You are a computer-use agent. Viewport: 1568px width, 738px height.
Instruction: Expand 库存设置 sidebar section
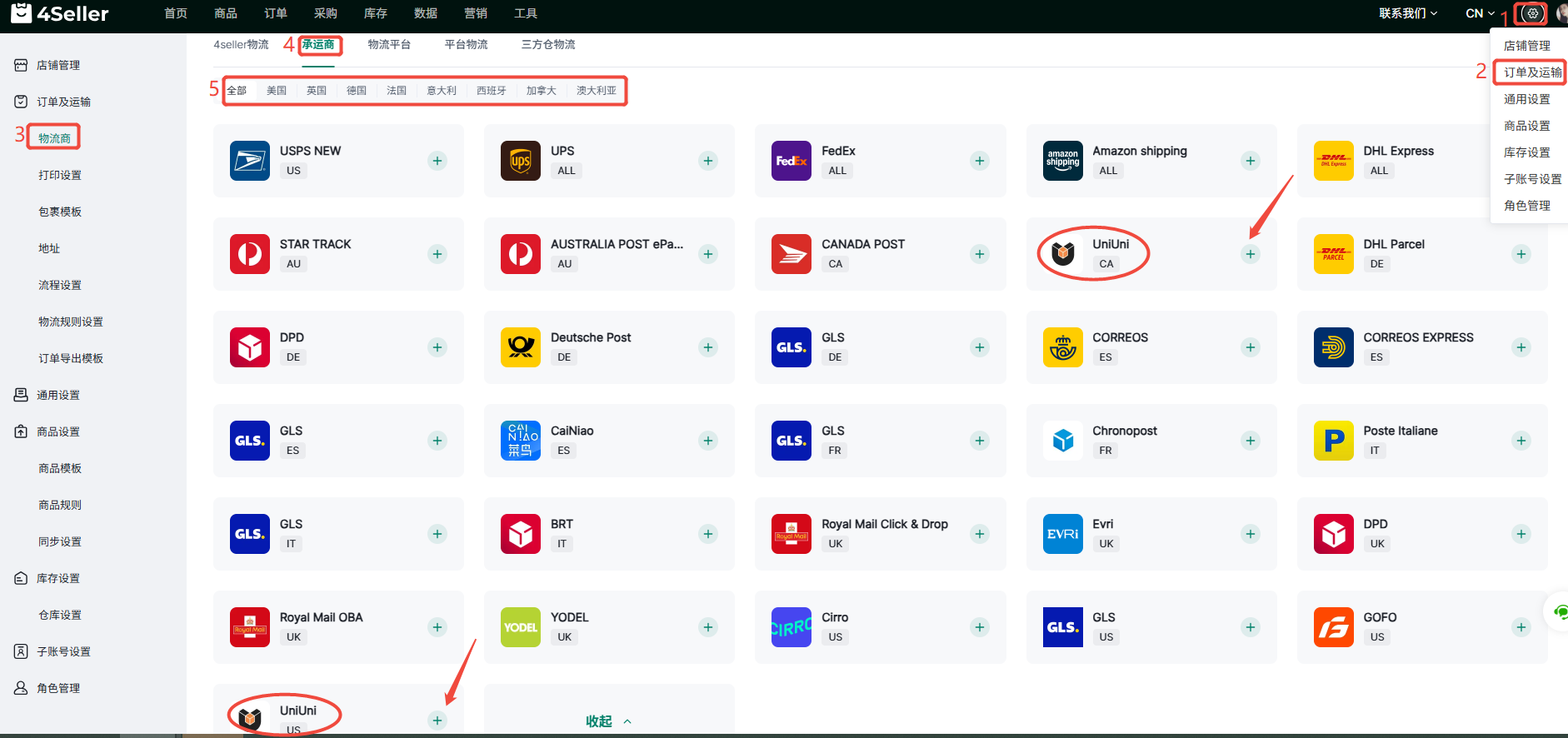tap(58, 578)
